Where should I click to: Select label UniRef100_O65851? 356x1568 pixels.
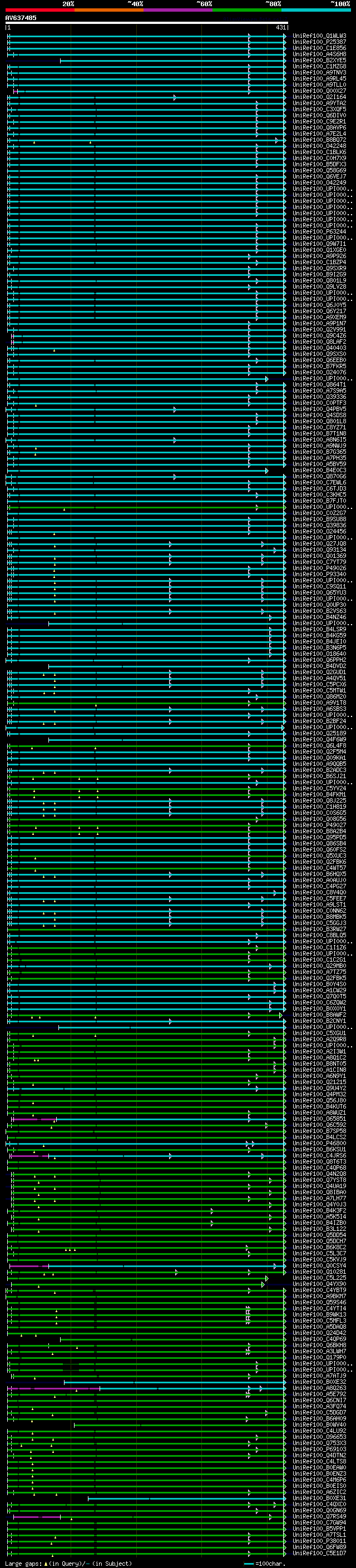[319, 1118]
